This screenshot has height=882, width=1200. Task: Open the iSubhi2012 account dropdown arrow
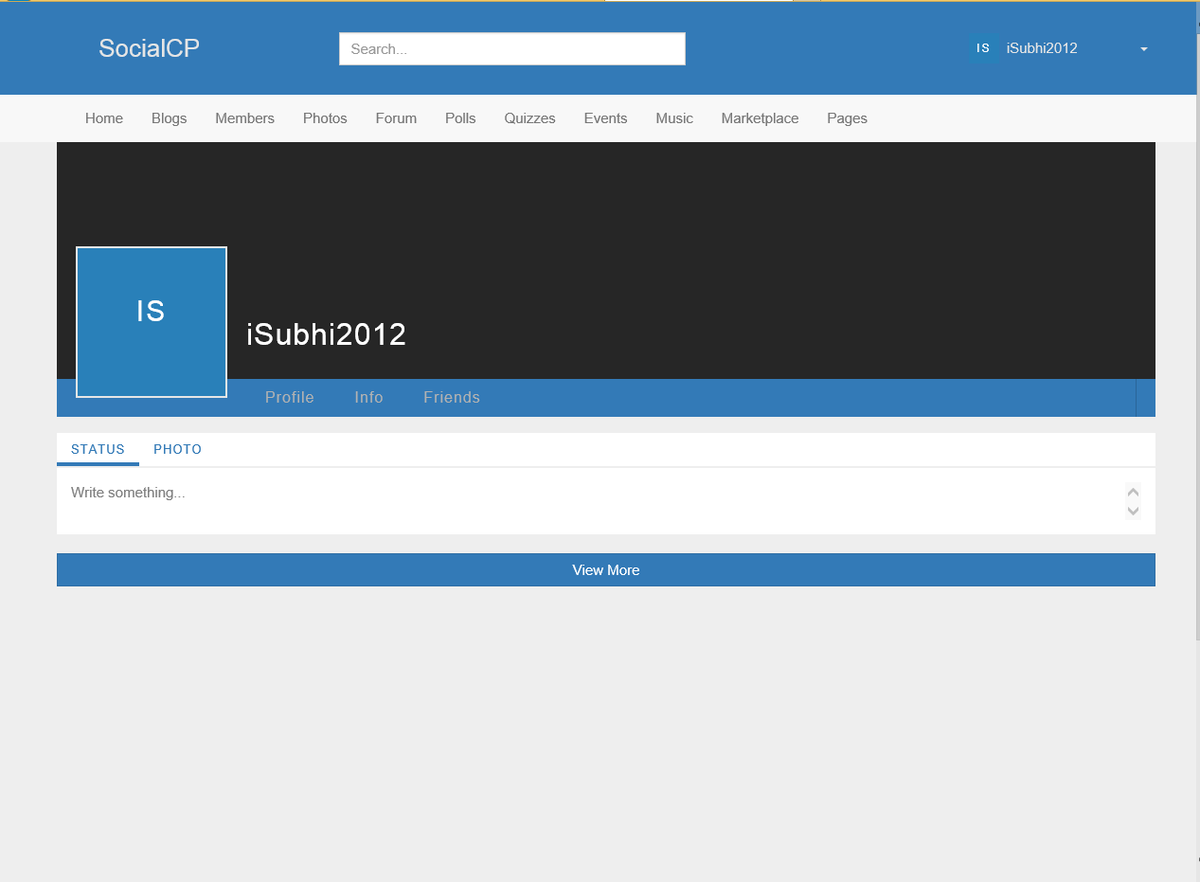[x=1143, y=48]
